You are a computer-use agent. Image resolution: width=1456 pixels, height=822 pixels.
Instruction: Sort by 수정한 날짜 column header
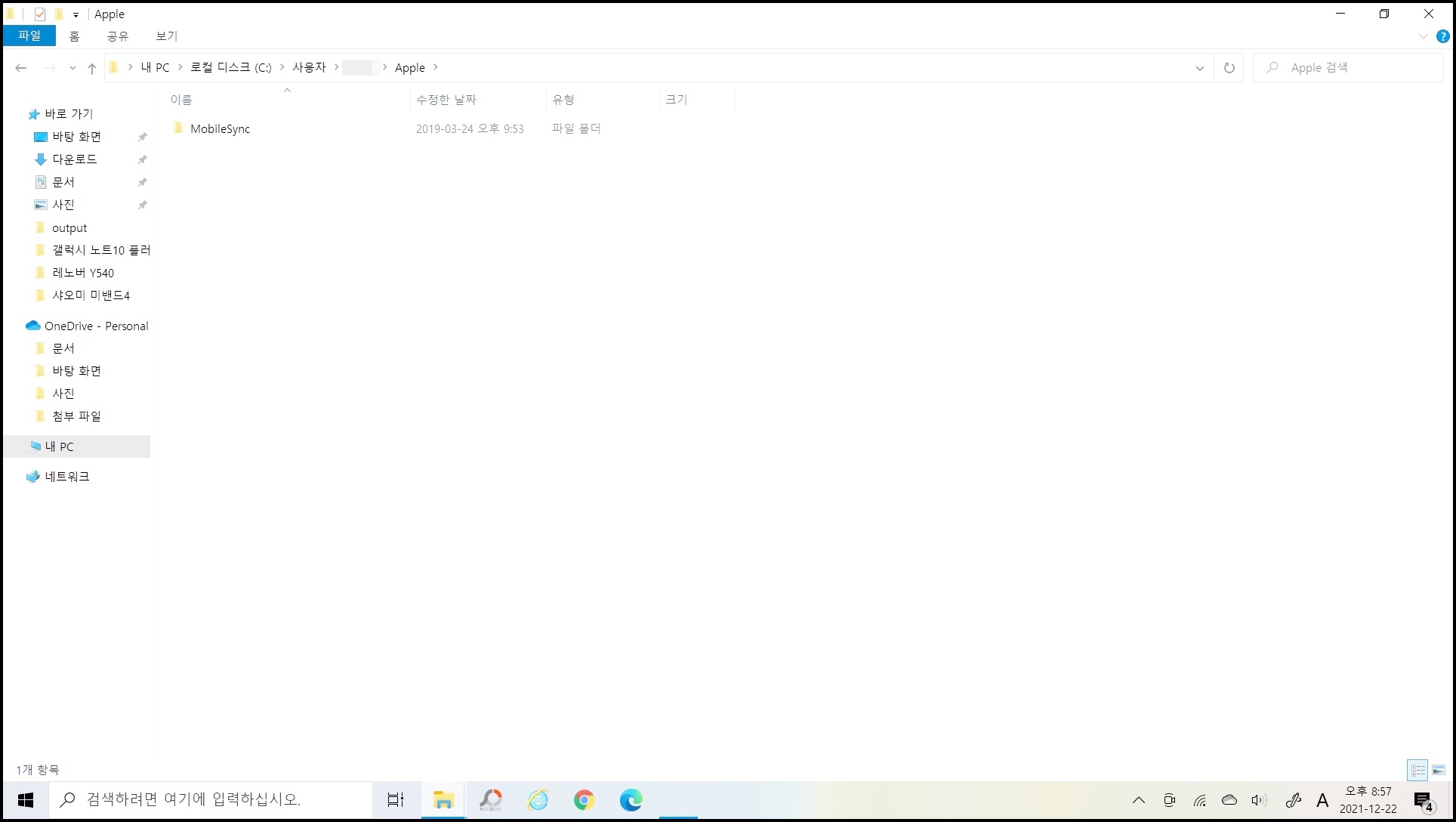pos(446,99)
